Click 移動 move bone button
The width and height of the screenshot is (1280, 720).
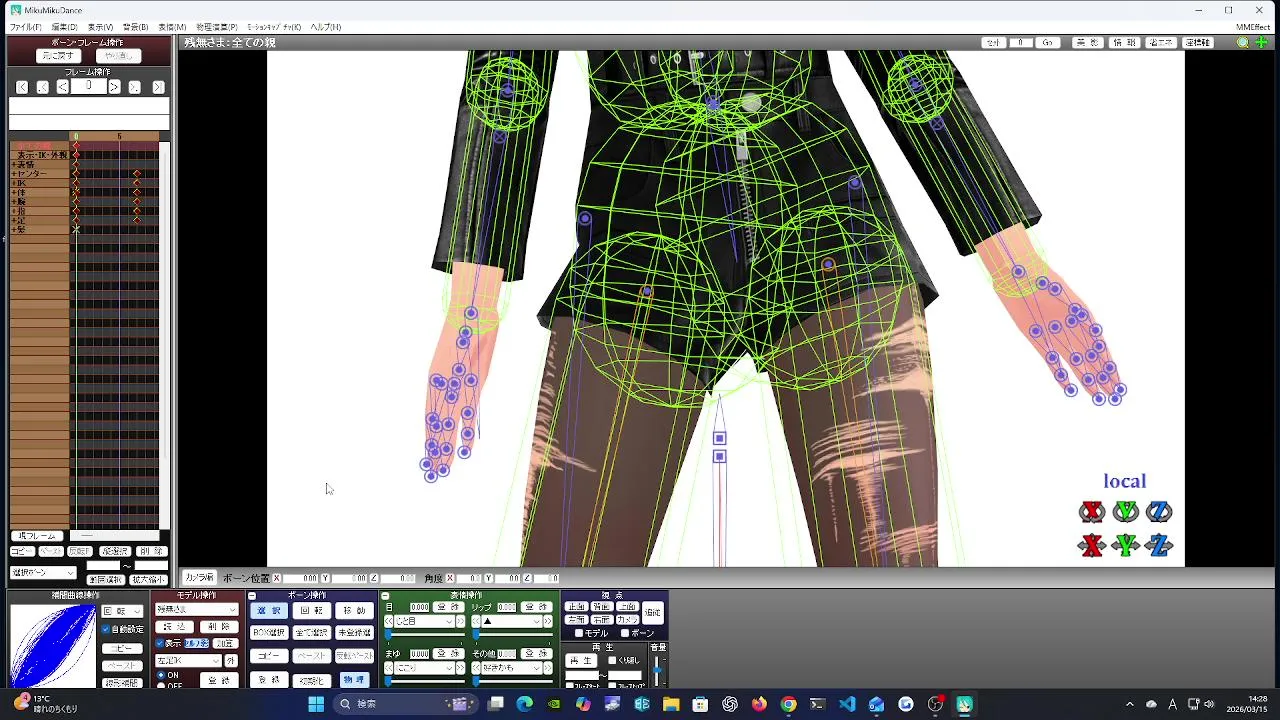[x=355, y=610]
